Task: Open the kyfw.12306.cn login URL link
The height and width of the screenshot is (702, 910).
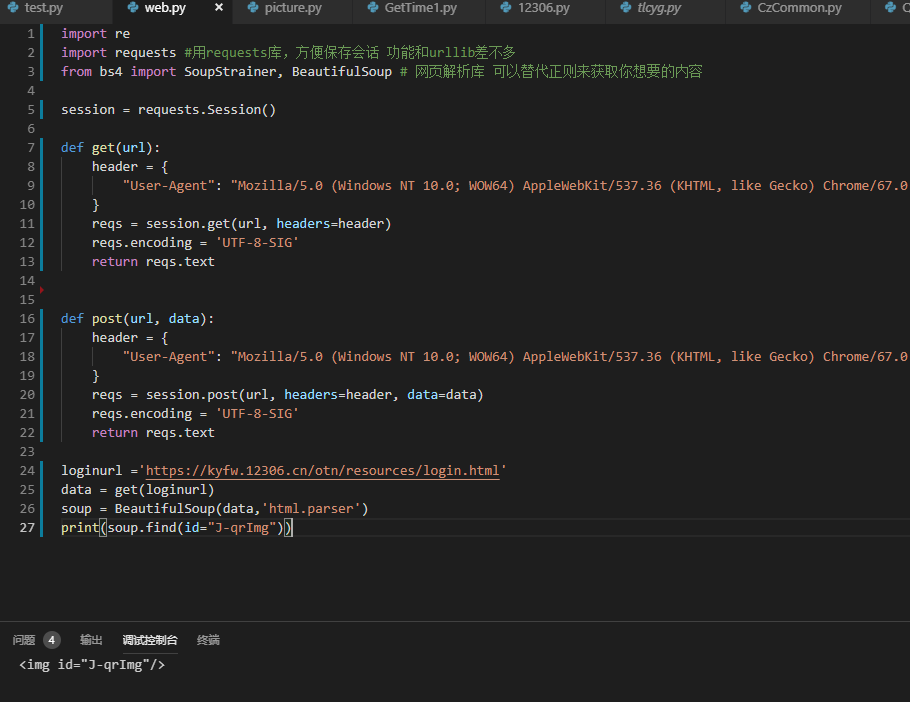Action: [322, 471]
